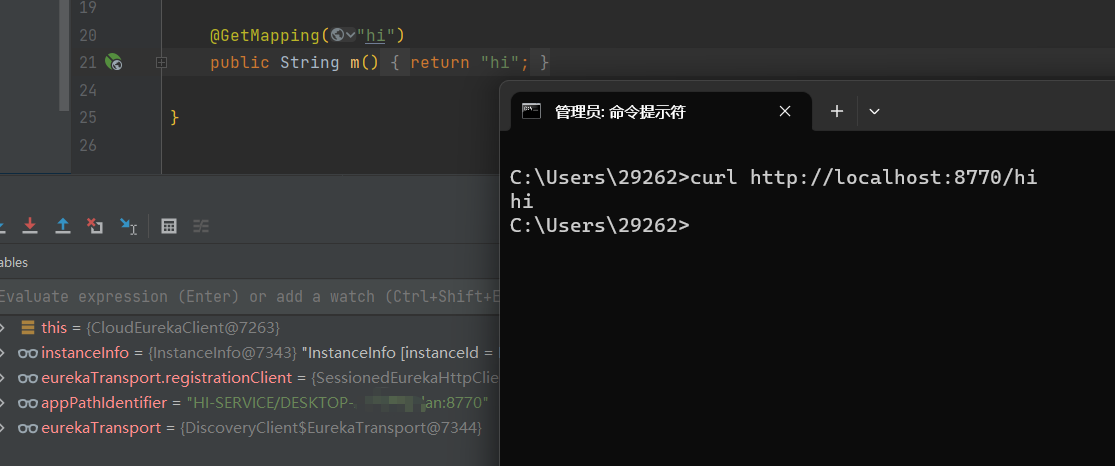Add a new terminal tab with plus button
Image resolution: width=1115 pixels, height=466 pixels.
tap(837, 112)
